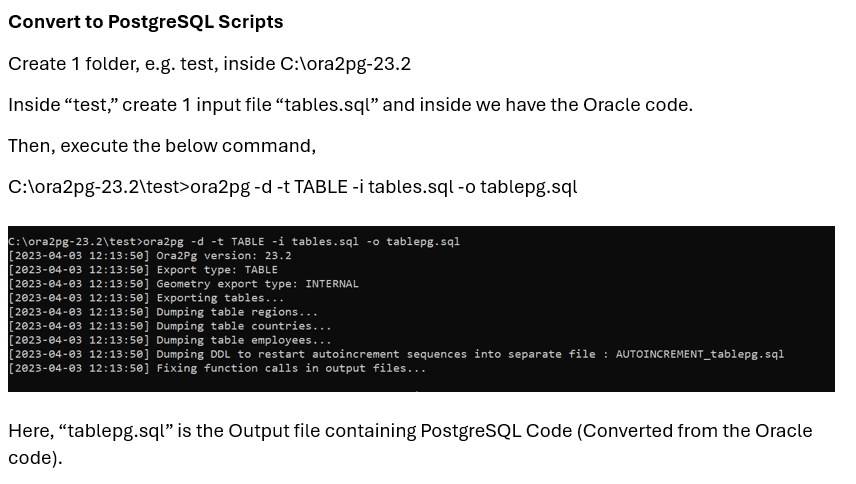Click the TABLE option in the command paragraph
The height and width of the screenshot is (484, 856).
coord(320,187)
